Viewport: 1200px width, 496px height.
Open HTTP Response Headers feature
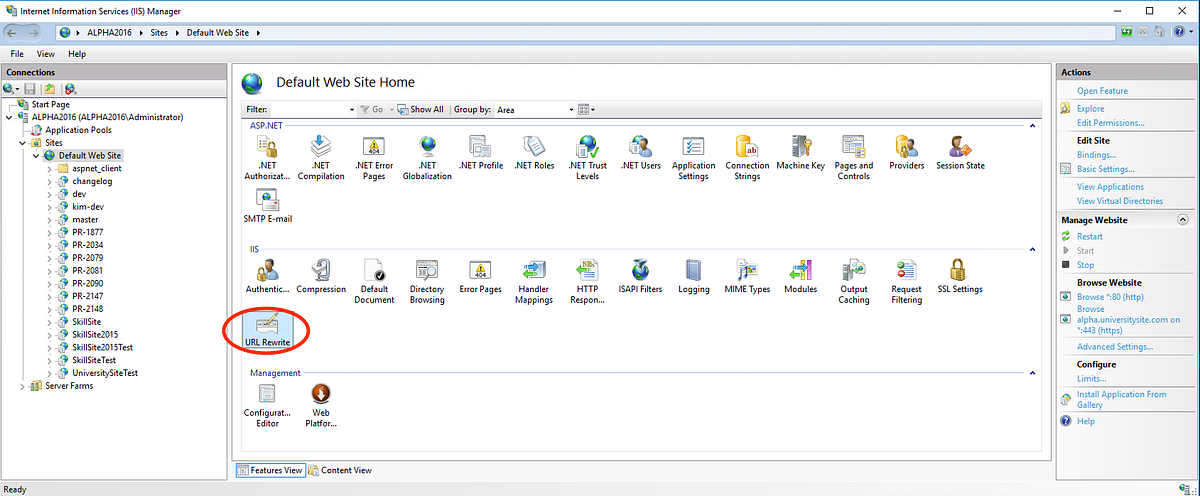pyautogui.click(x=587, y=281)
